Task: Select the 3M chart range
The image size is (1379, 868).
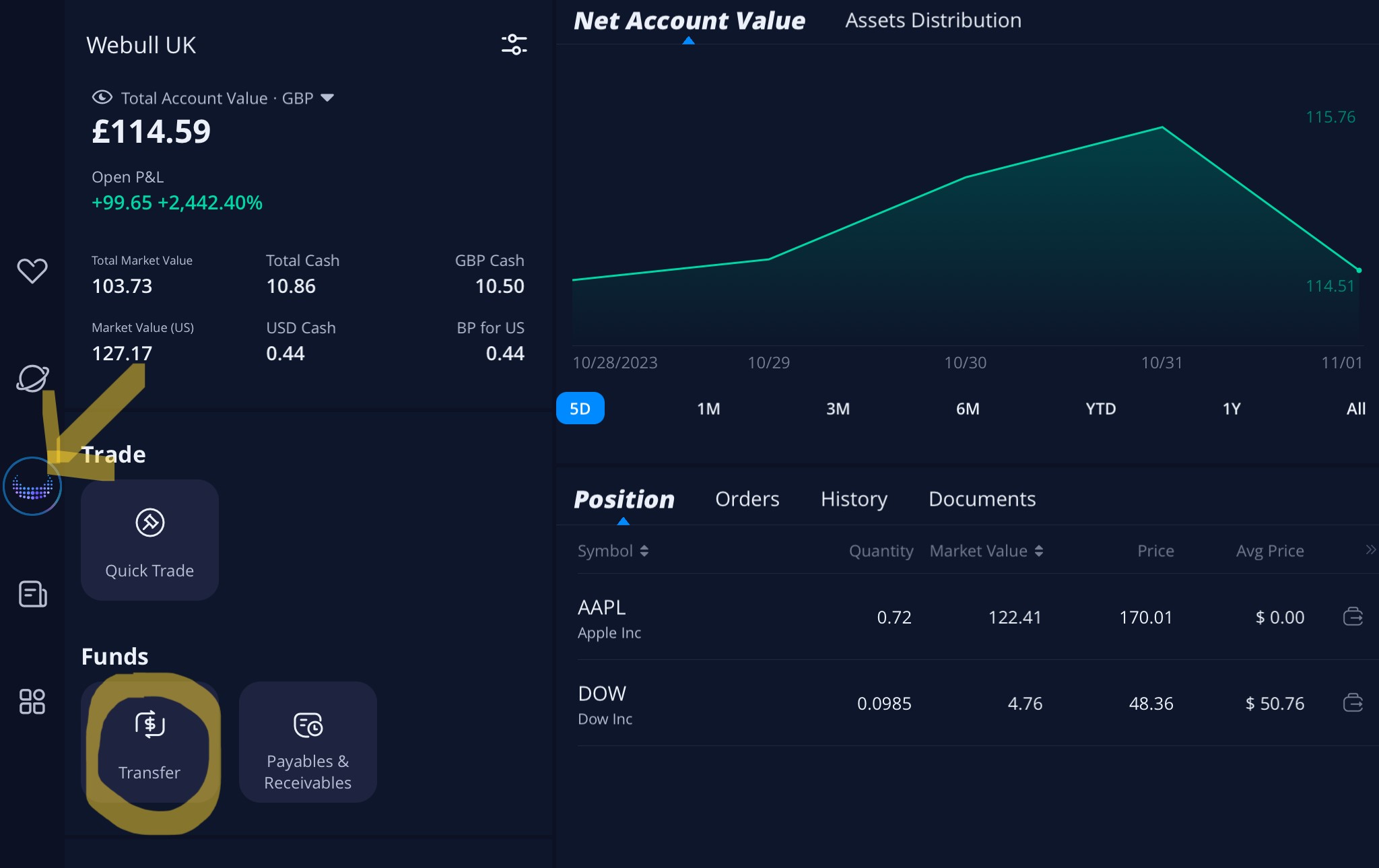Action: [x=838, y=409]
